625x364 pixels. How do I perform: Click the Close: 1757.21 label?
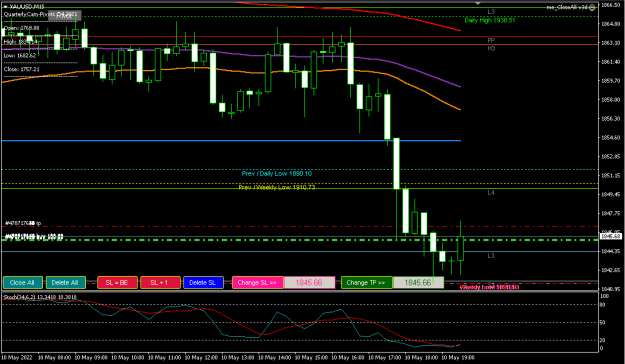(x=22, y=69)
